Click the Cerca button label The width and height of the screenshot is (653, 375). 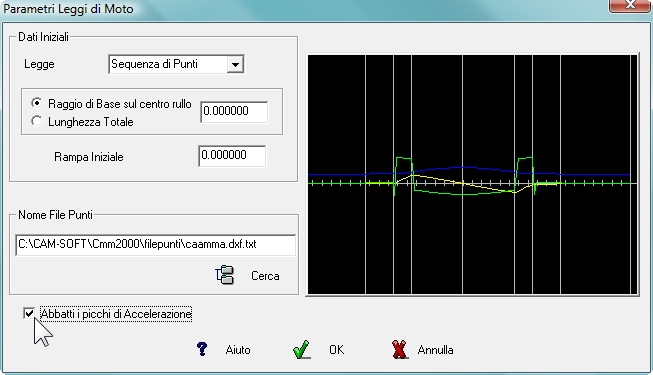265,276
